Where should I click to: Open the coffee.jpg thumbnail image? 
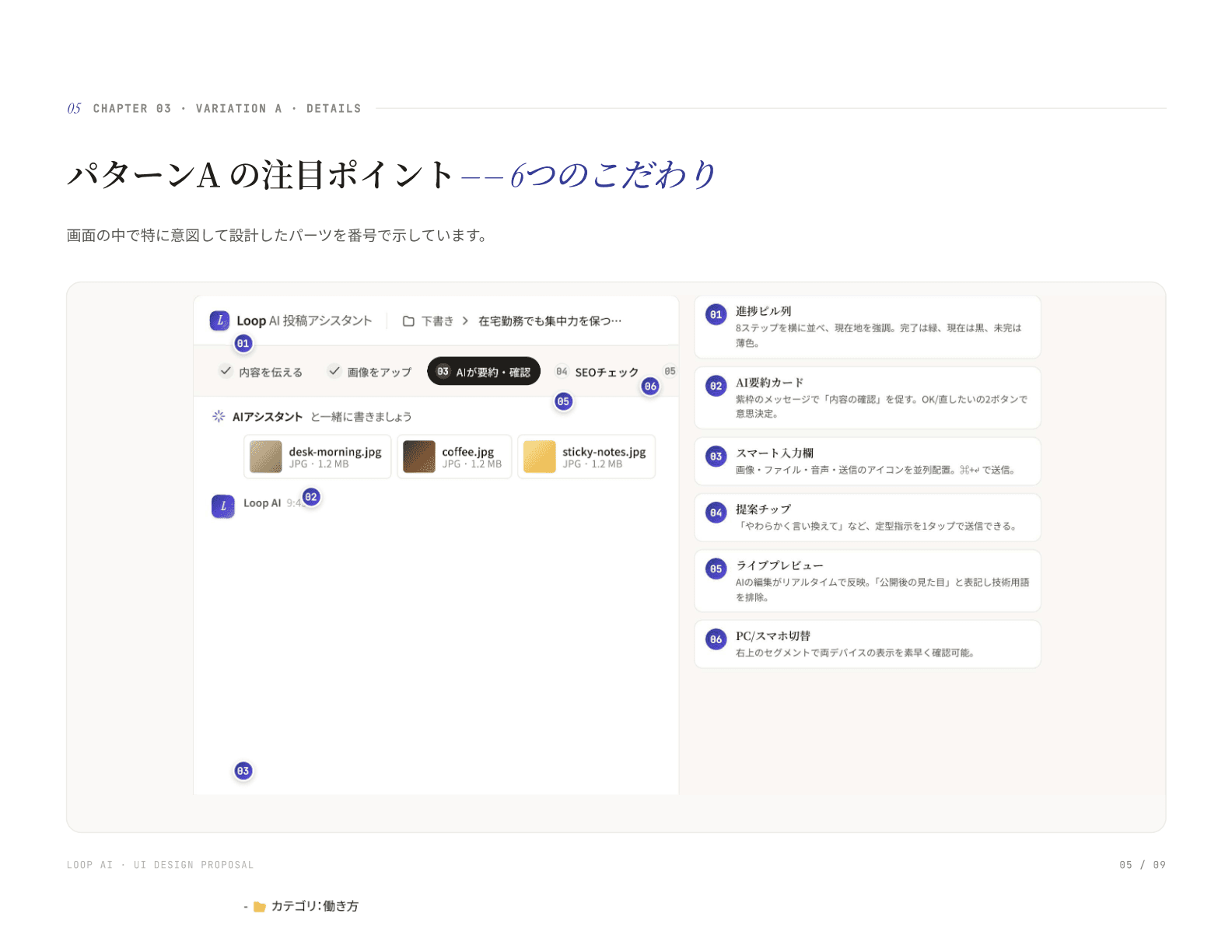coord(419,457)
